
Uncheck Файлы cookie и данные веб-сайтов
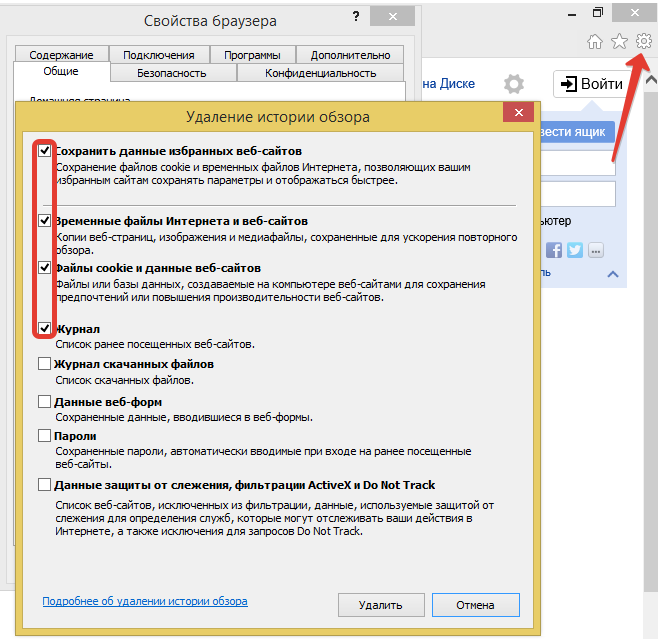coord(44,267)
